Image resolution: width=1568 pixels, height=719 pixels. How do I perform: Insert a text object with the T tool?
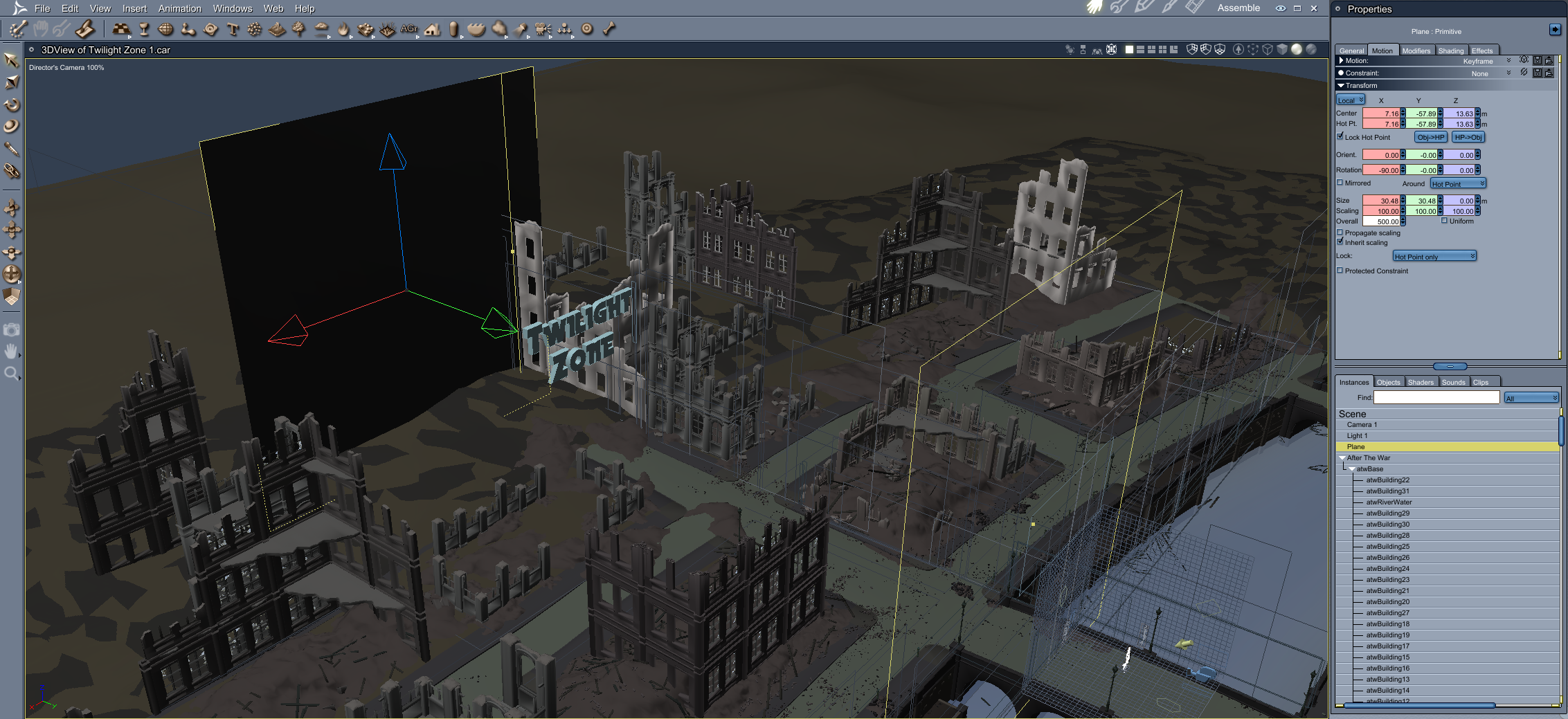point(233,29)
